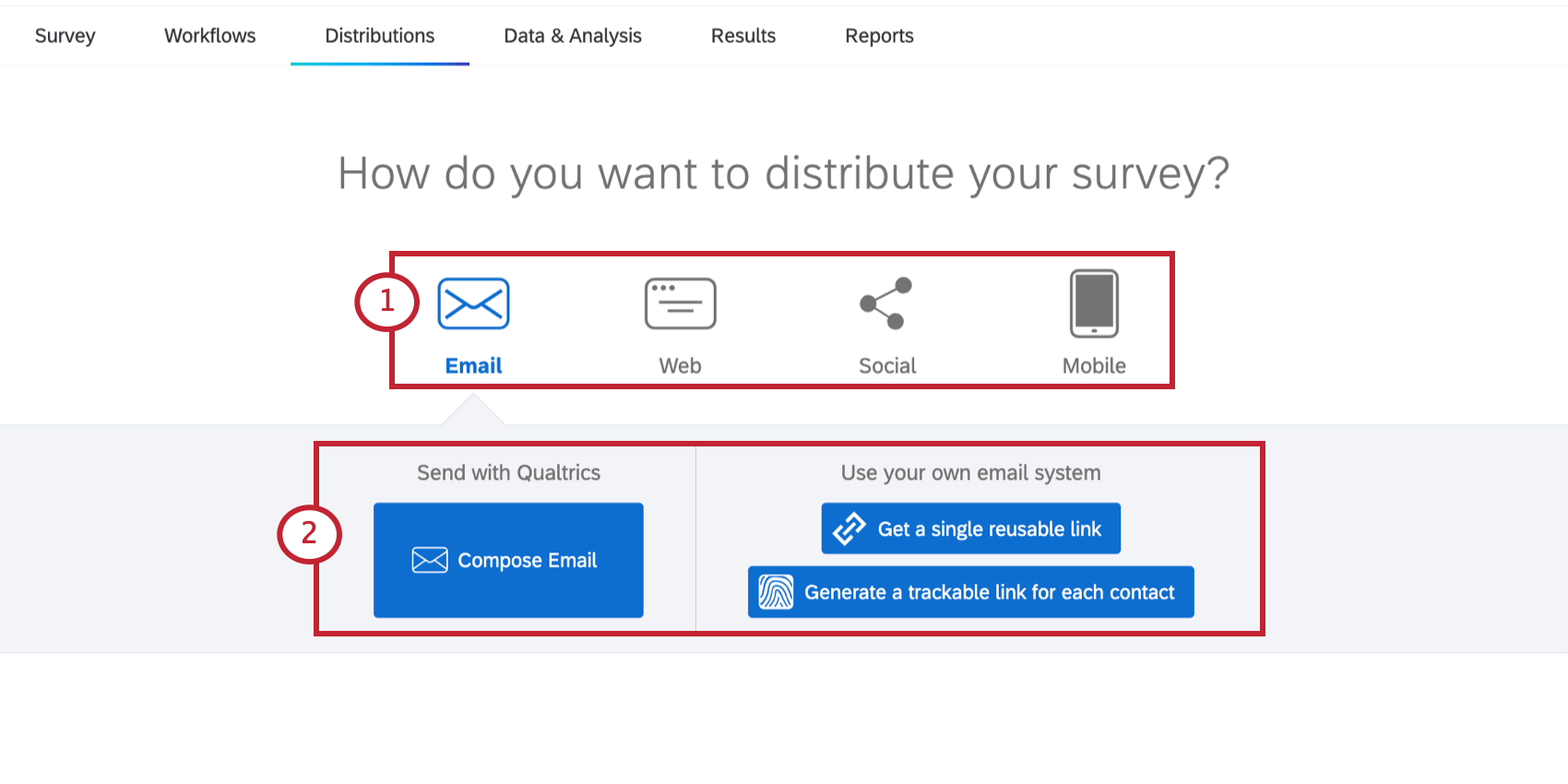Click Get a single reusable link

pos(989,529)
